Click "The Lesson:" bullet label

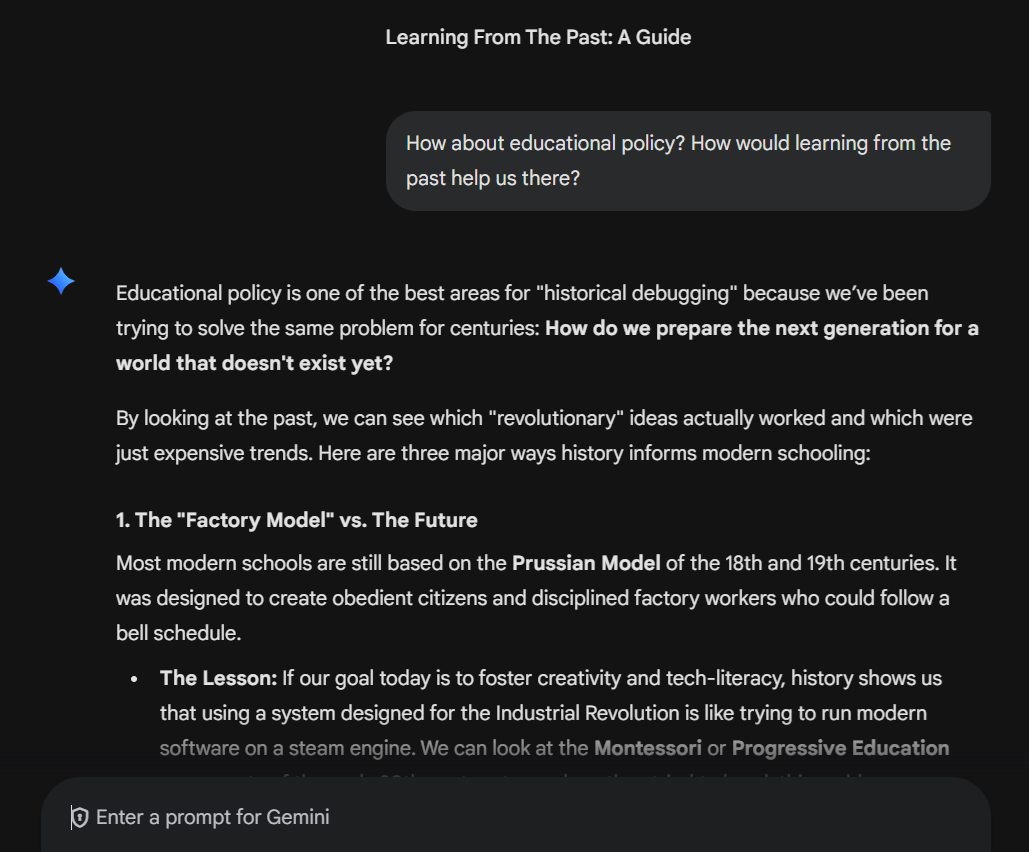218,678
